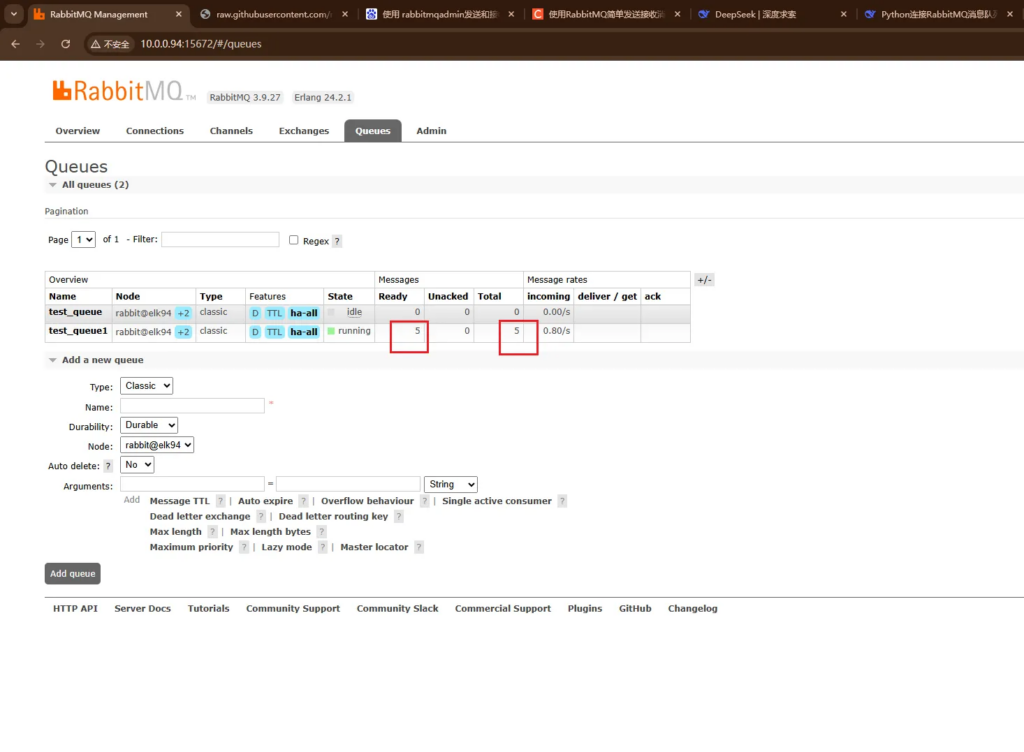Click help icon next to Lazy mode
The height and width of the screenshot is (752, 1024).
(x=323, y=547)
